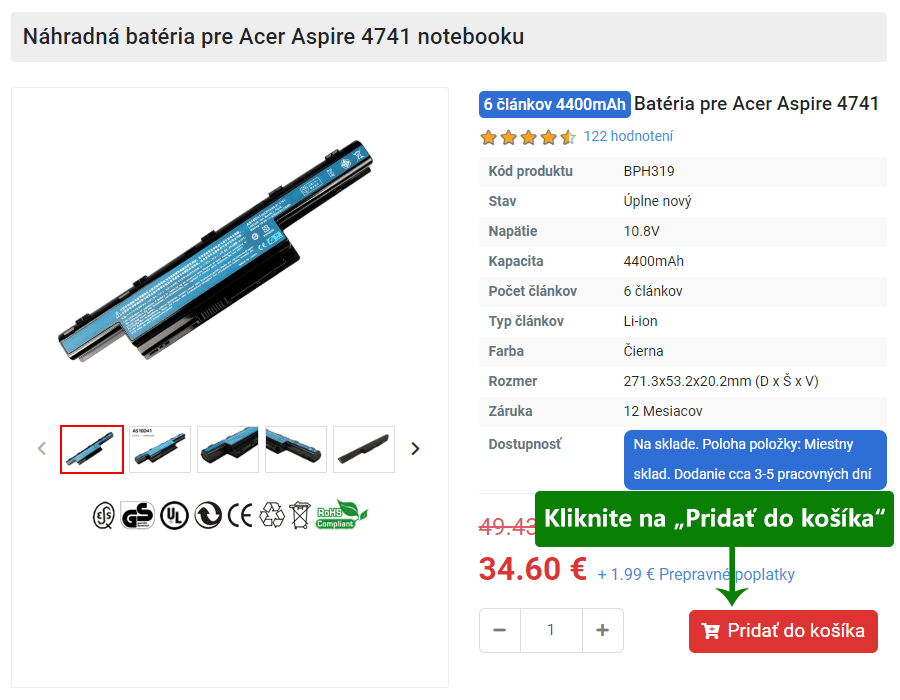Select the first red-bordered battery thumbnail
The image size is (900, 700).
coord(92,449)
